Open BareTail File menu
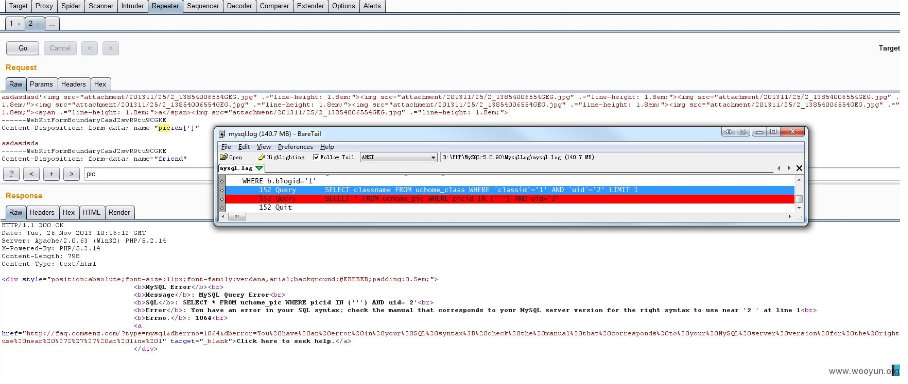The height and width of the screenshot is (384, 908). (225, 147)
